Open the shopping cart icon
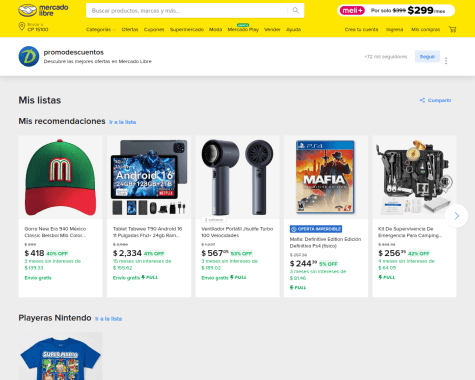The image size is (475, 380). coord(452,29)
